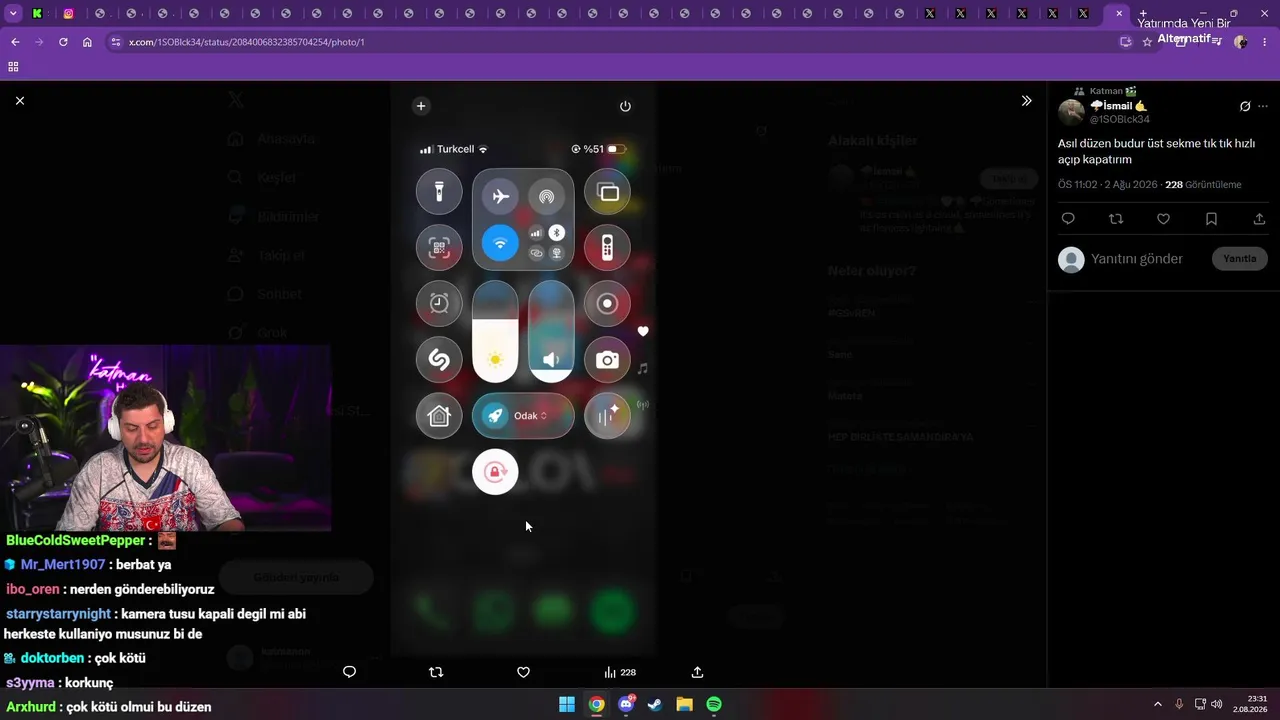Click the repost icon in the tweet side panel

coord(1116,219)
